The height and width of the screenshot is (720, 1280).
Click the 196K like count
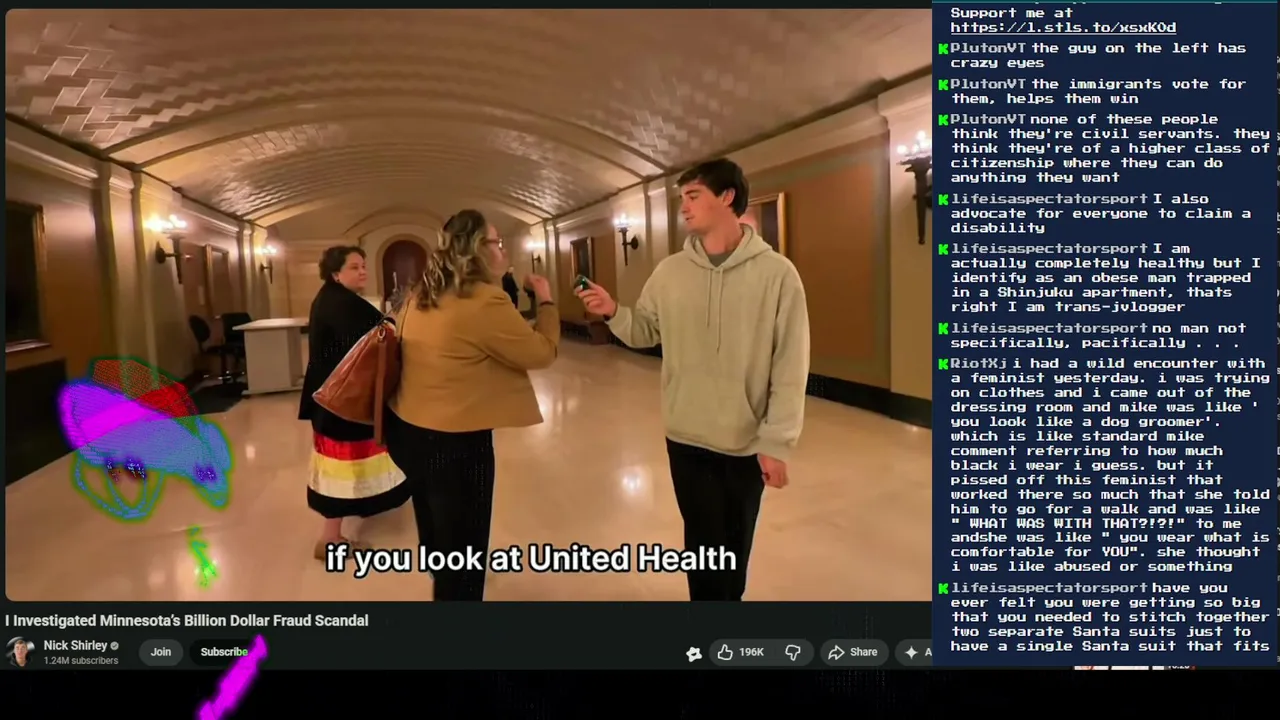(x=751, y=652)
